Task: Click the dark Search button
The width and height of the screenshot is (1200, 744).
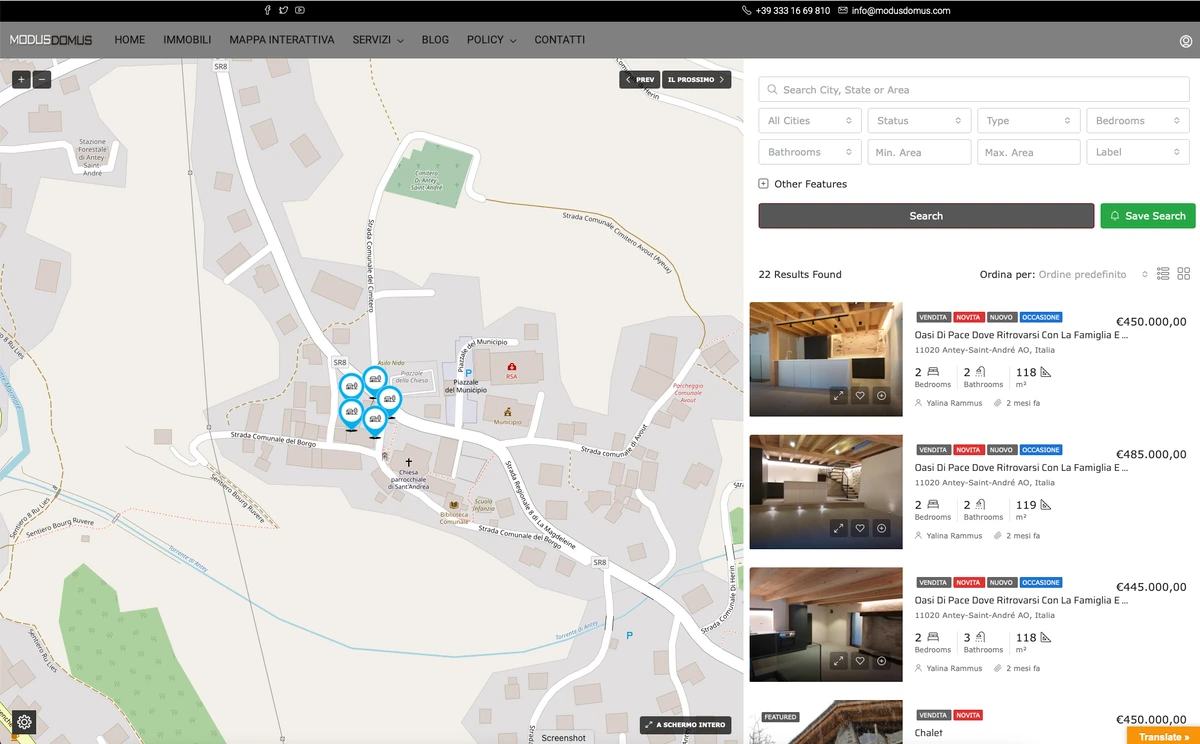Action: click(926, 216)
